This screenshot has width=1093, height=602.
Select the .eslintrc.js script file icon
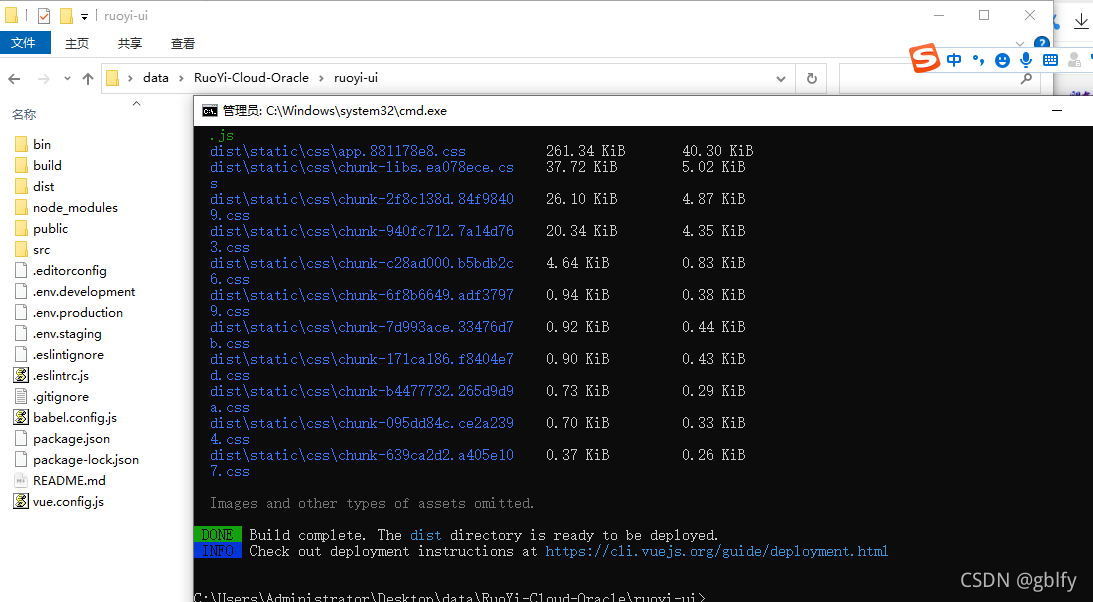21,376
